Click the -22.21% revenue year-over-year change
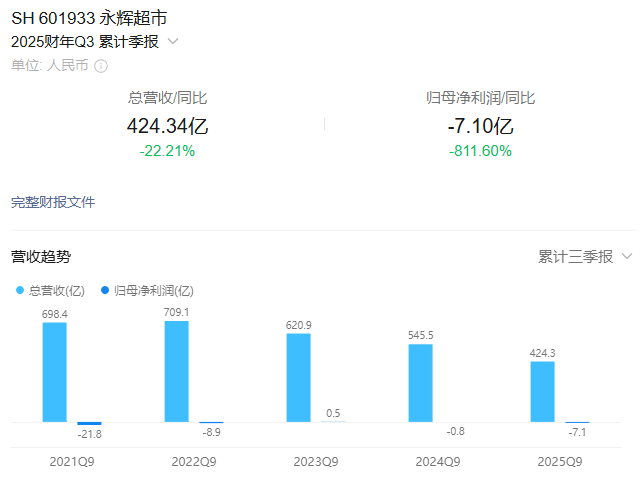Image resolution: width=642 pixels, height=480 pixels. click(167, 151)
